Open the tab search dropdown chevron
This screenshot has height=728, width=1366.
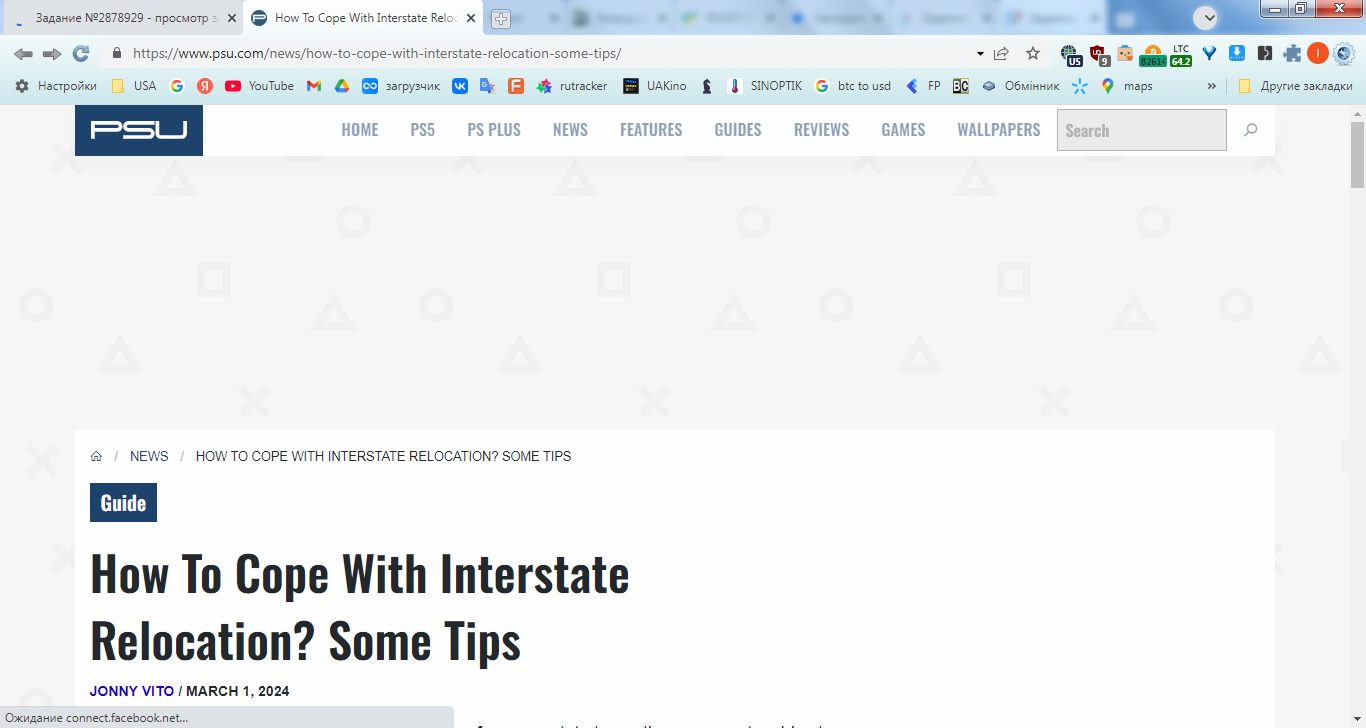click(1205, 18)
